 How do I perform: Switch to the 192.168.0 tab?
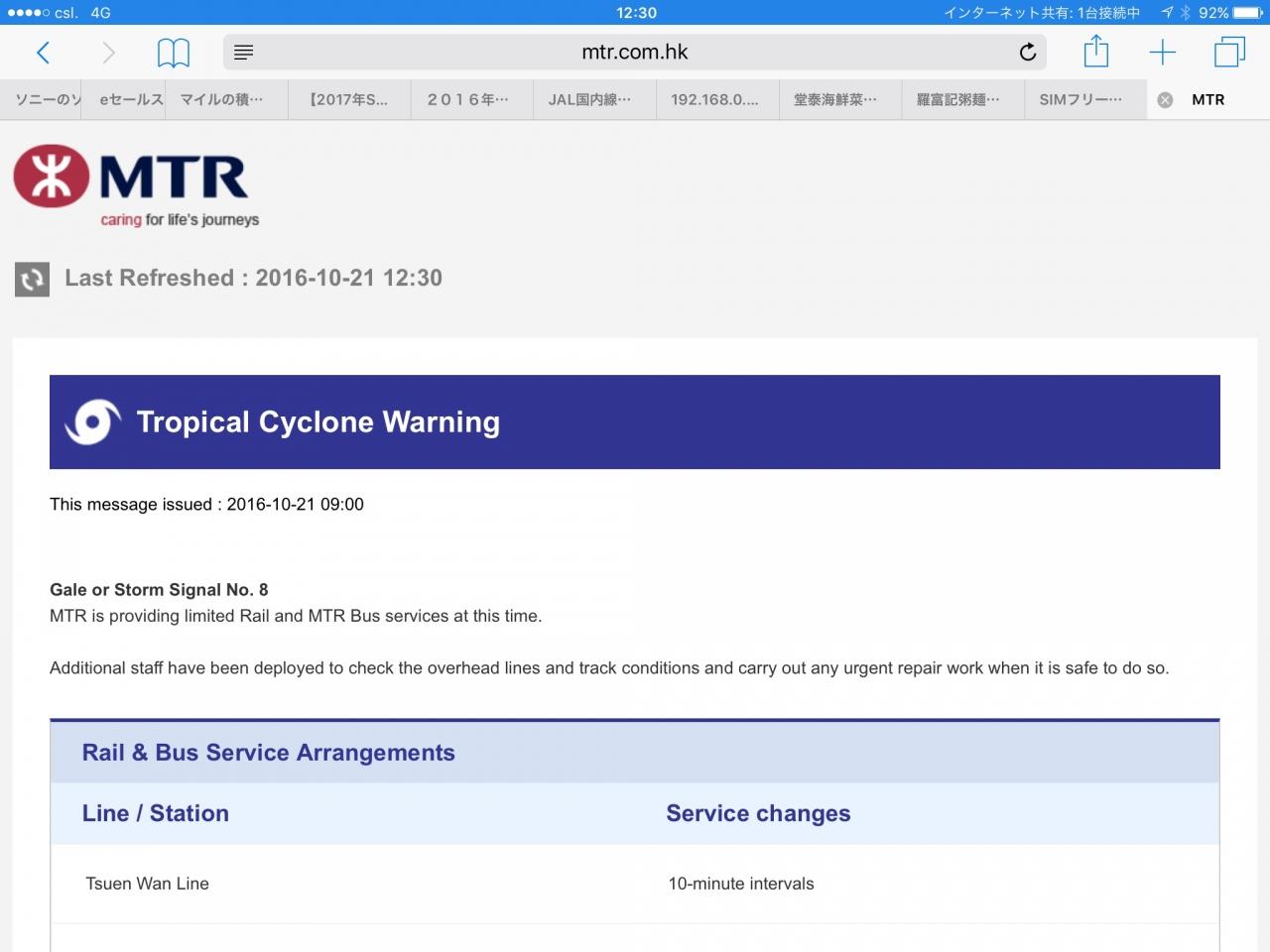[x=717, y=100]
